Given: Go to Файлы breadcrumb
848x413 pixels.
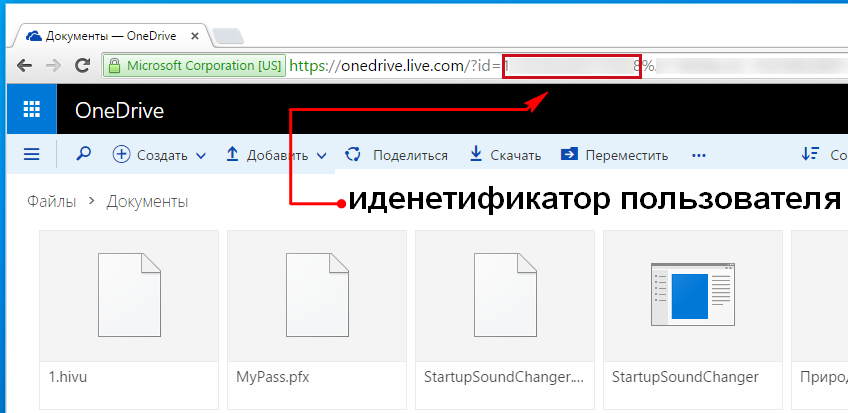Looking at the screenshot, I should 51,202.
